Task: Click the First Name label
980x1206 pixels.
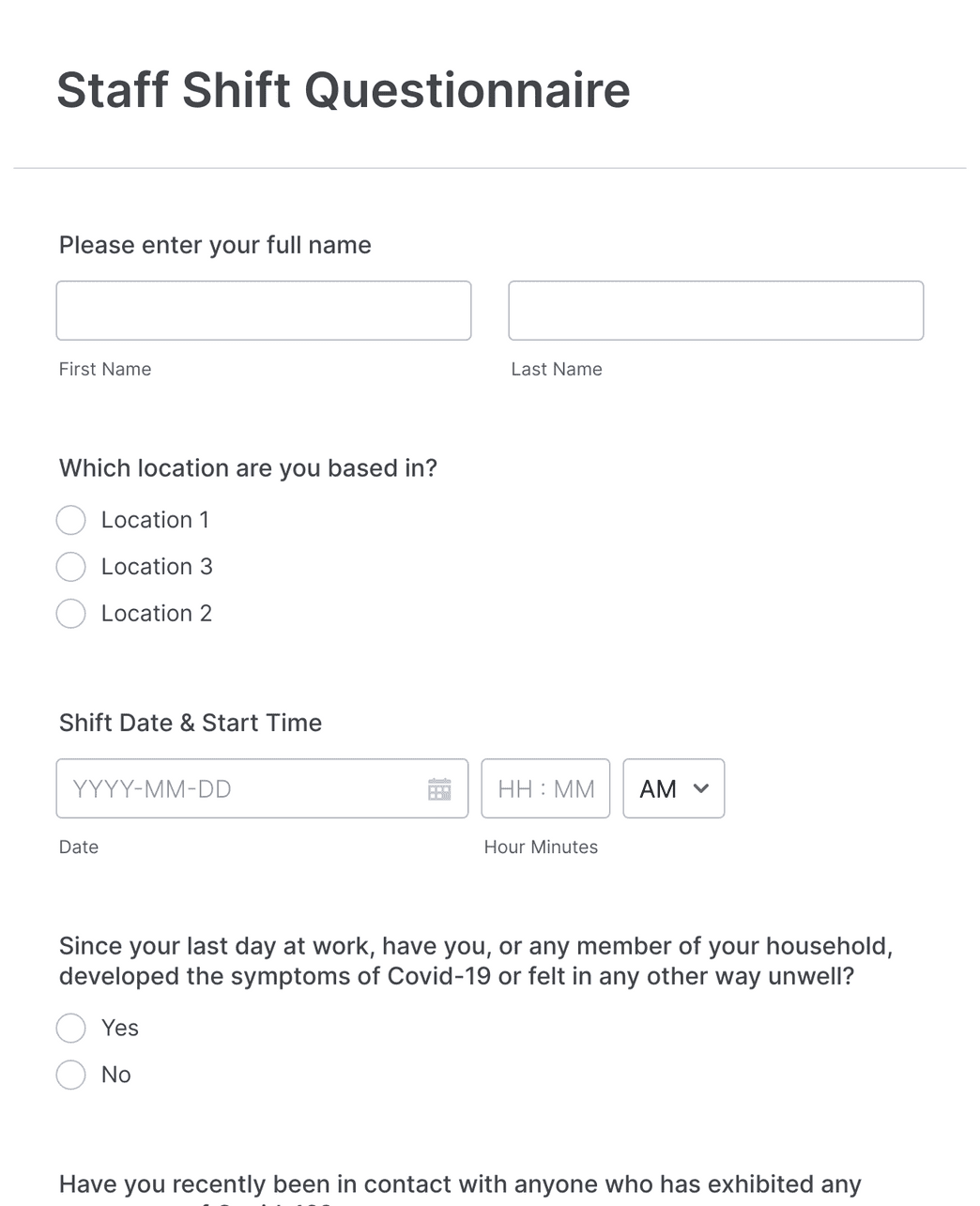Action: coord(104,369)
